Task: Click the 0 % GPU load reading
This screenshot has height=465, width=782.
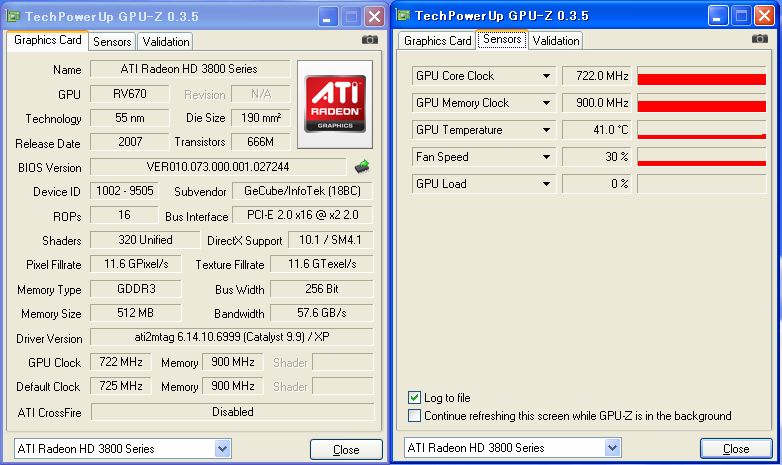Action: tap(596, 184)
